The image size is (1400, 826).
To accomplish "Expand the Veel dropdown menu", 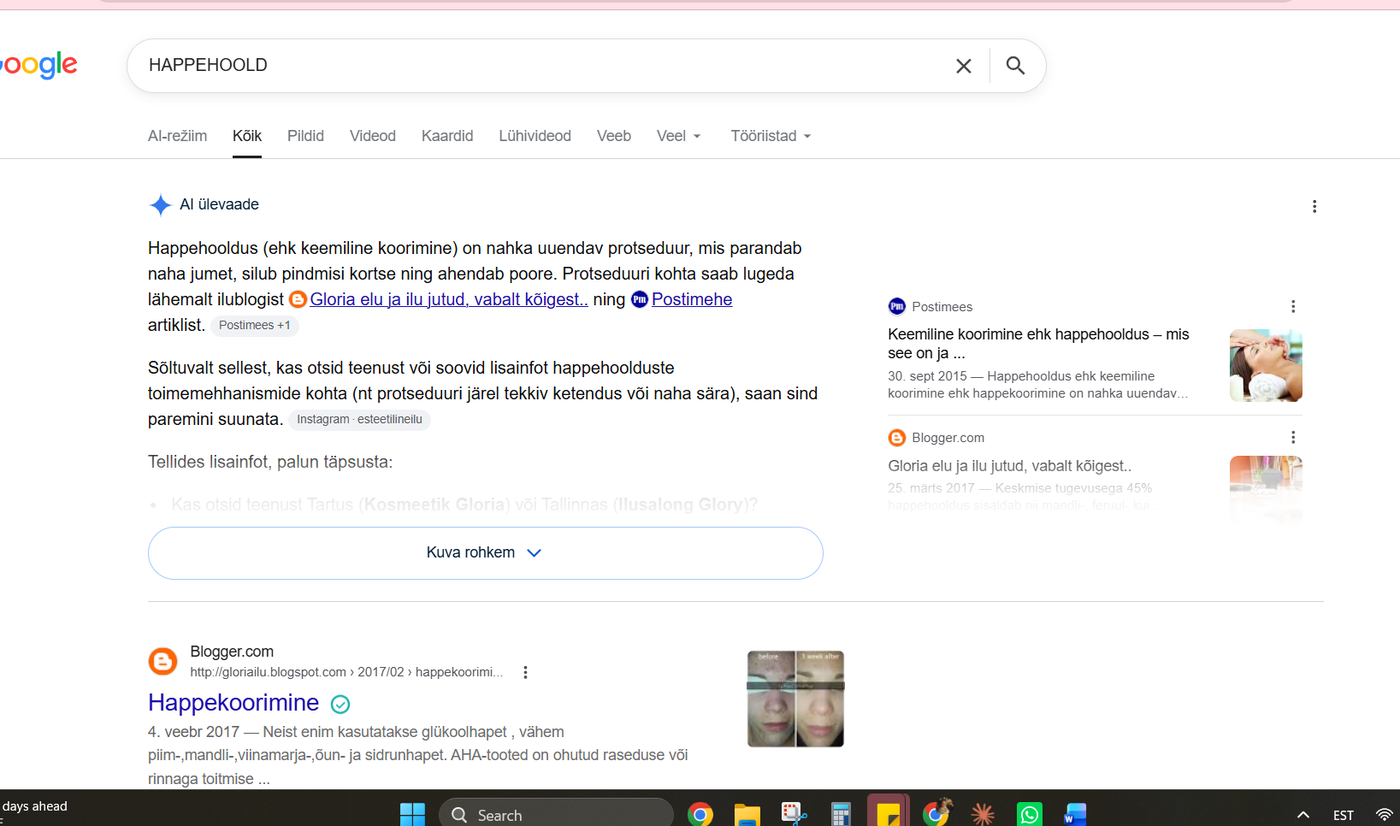I will [x=679, y=136].
